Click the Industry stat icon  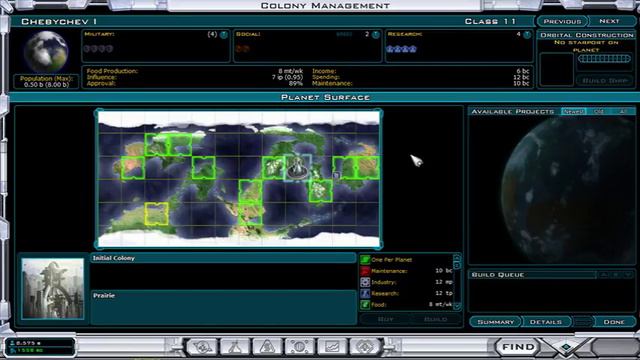(x=365, y=282)
